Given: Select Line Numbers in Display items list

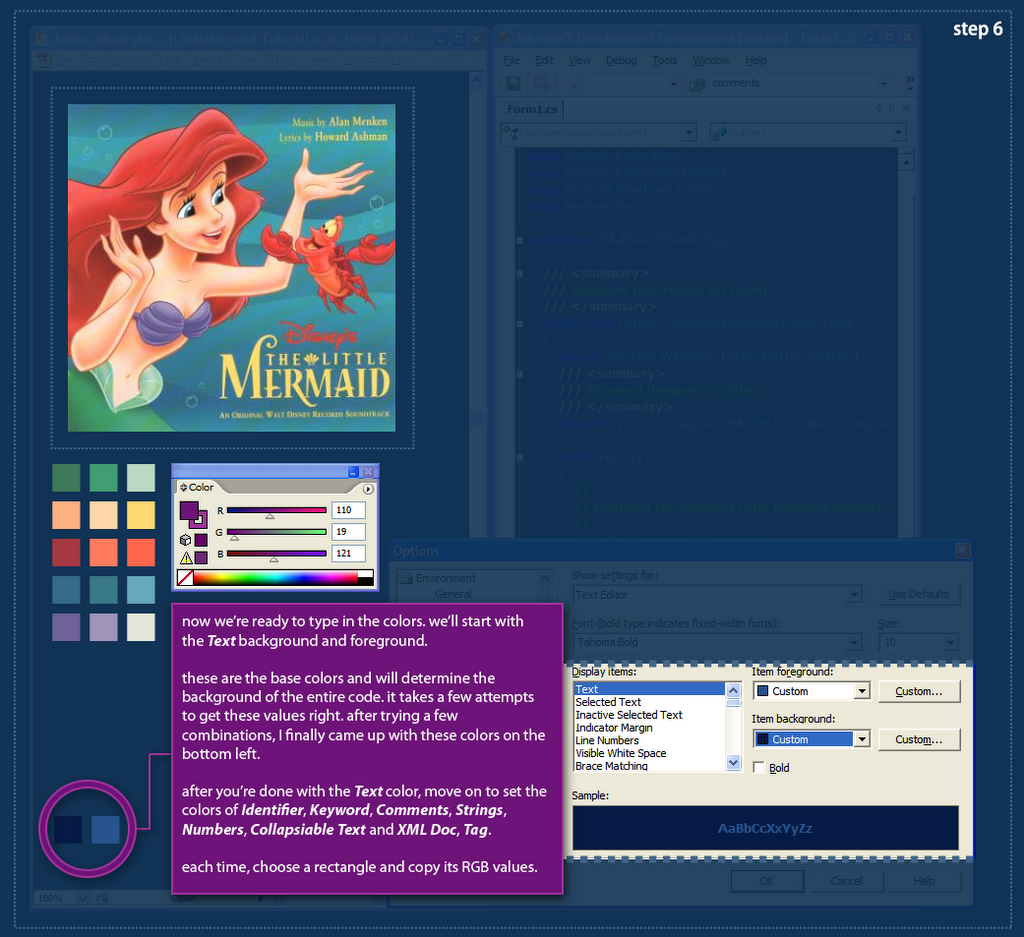Looking at the screenshot, I should pyautogui.click(x=649, y=740).
